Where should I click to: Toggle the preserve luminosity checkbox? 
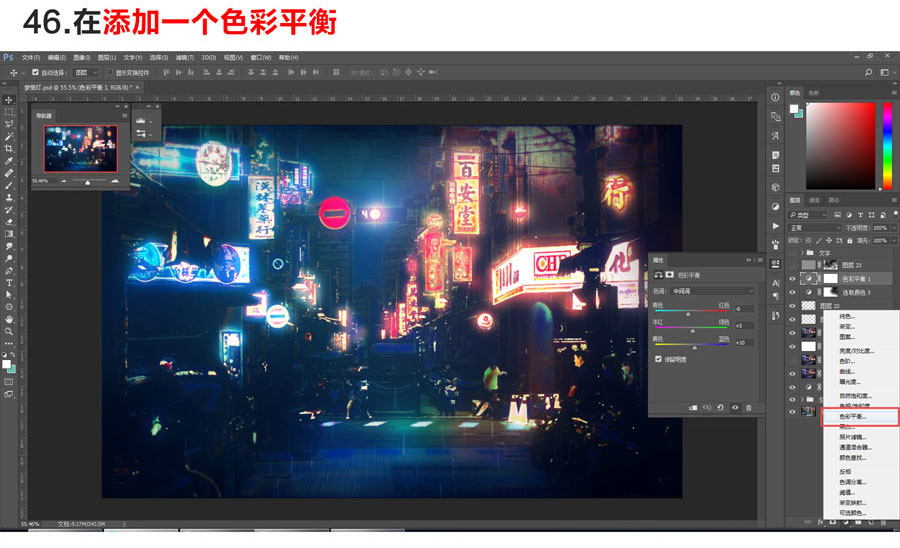point(658,359)
